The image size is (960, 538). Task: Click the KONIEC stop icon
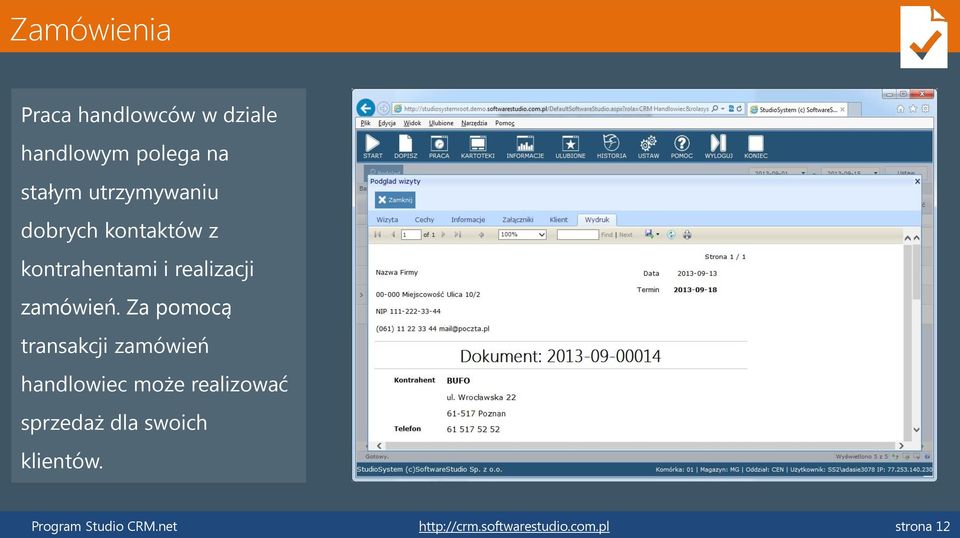tap(756, 146)
